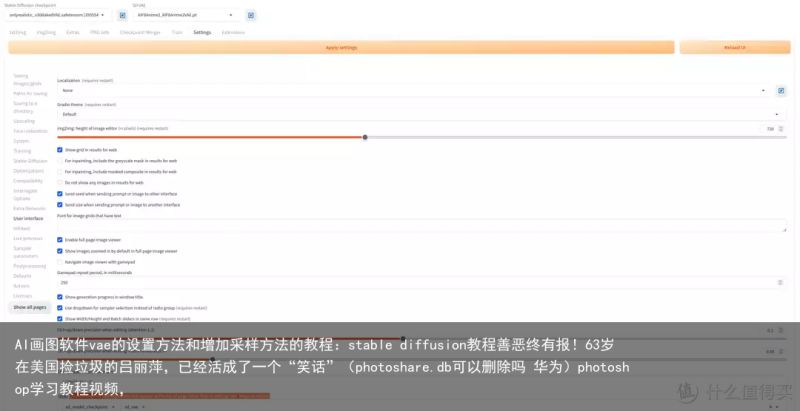The image size is (800, 411).
Task: Refresh the Stable Diffusion checkpoint list
Action: pos(122,15)
